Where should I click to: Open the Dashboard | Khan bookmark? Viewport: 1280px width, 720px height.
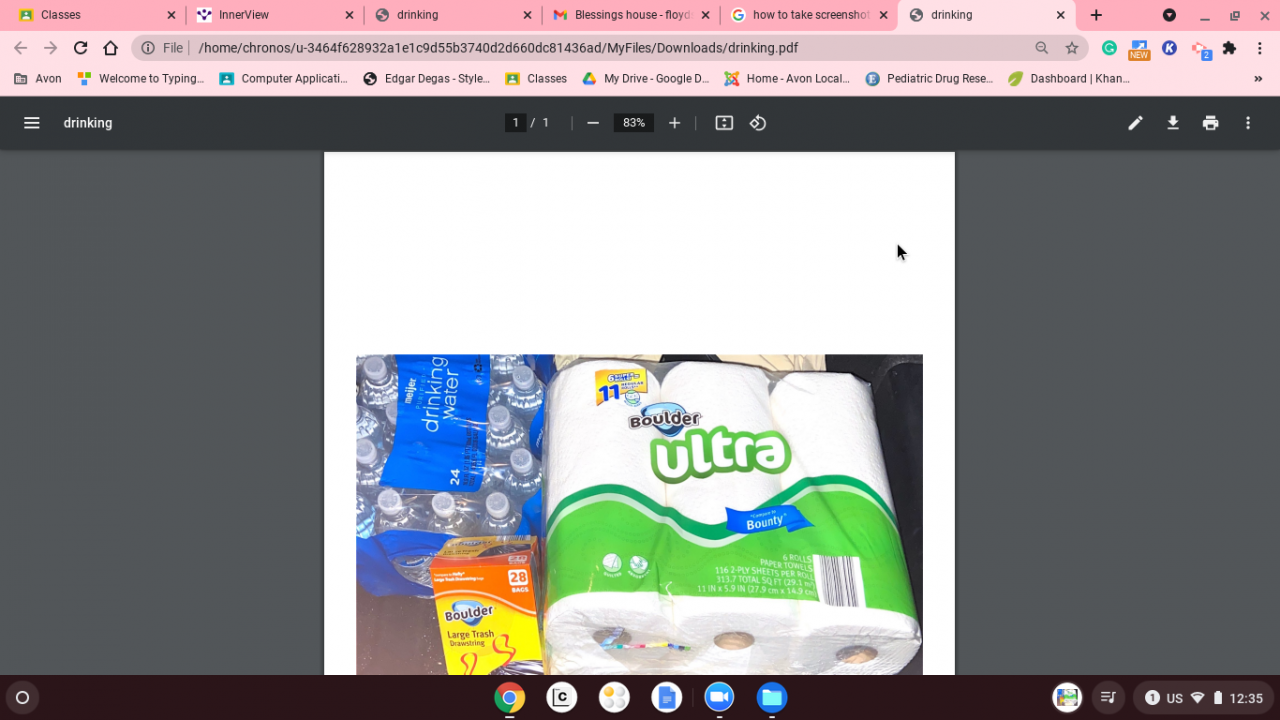point(1069,79)
